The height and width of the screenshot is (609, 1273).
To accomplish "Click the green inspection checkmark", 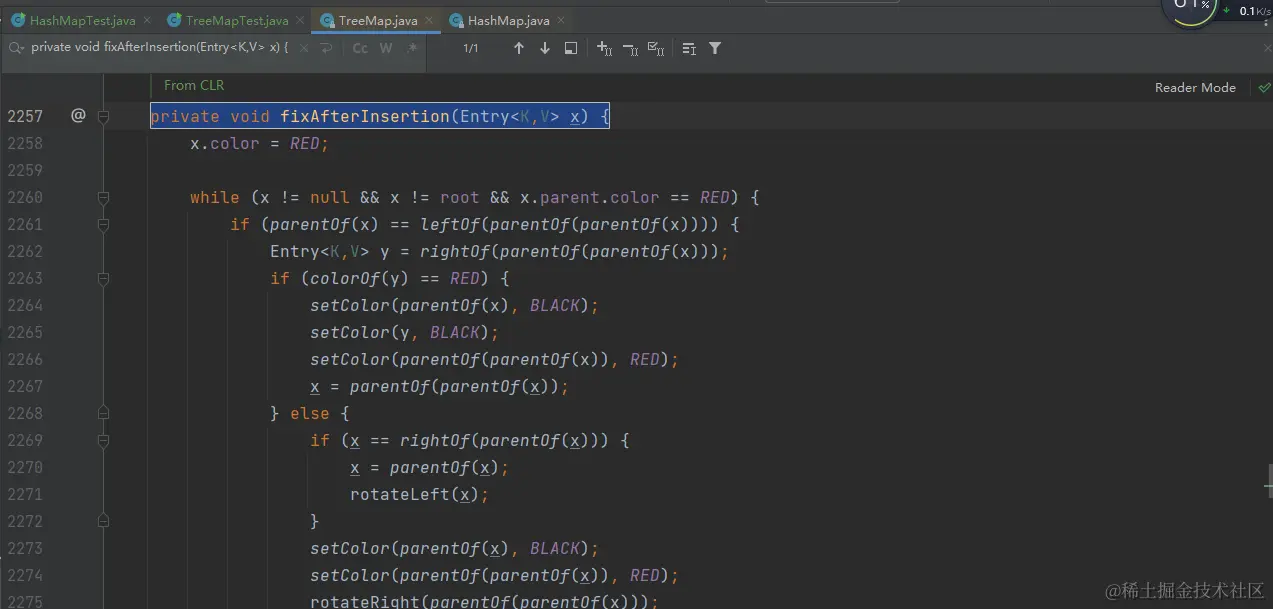I will (x=1264, y=88).
